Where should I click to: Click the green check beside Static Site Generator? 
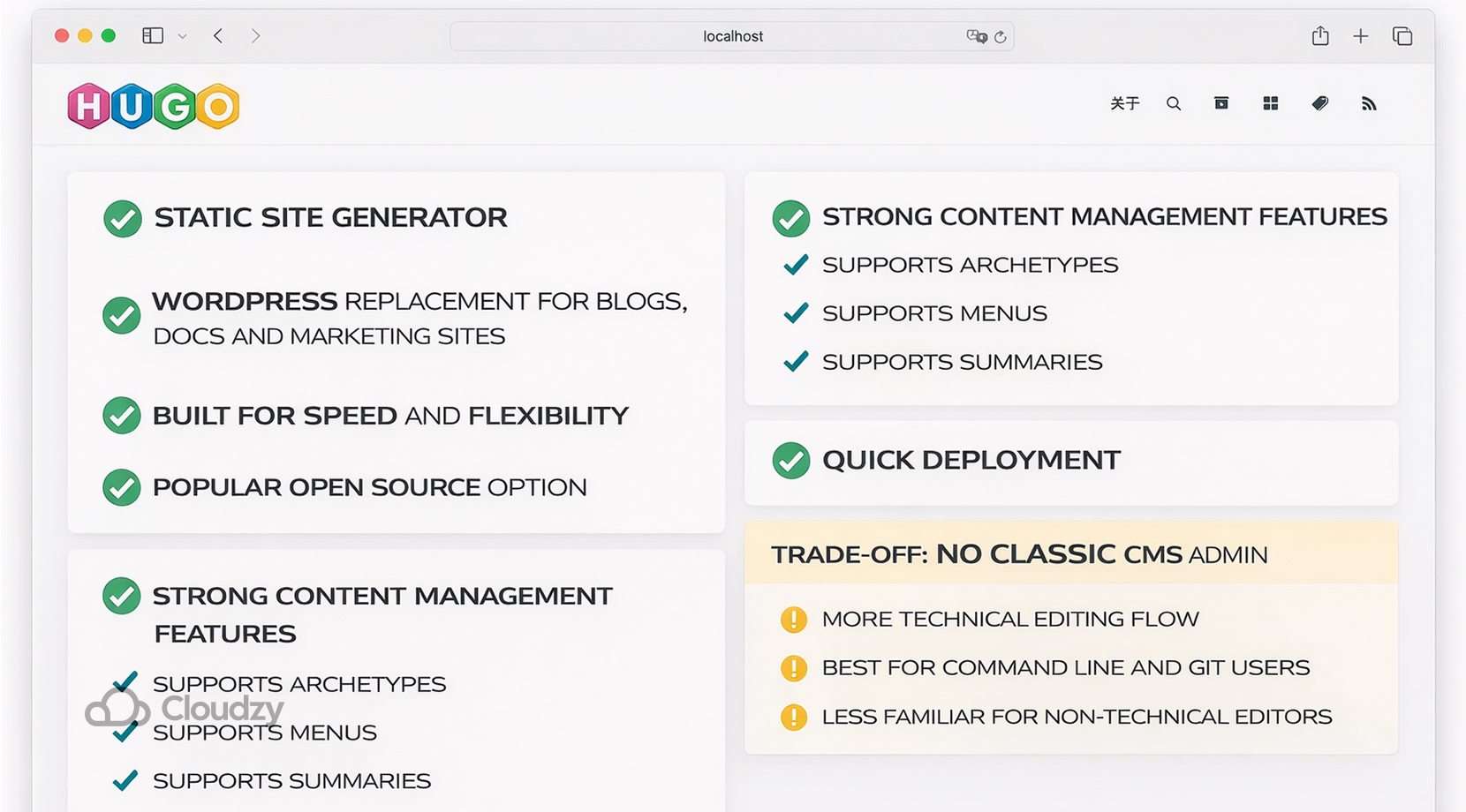pyautogui.click(x=123, y=219)
